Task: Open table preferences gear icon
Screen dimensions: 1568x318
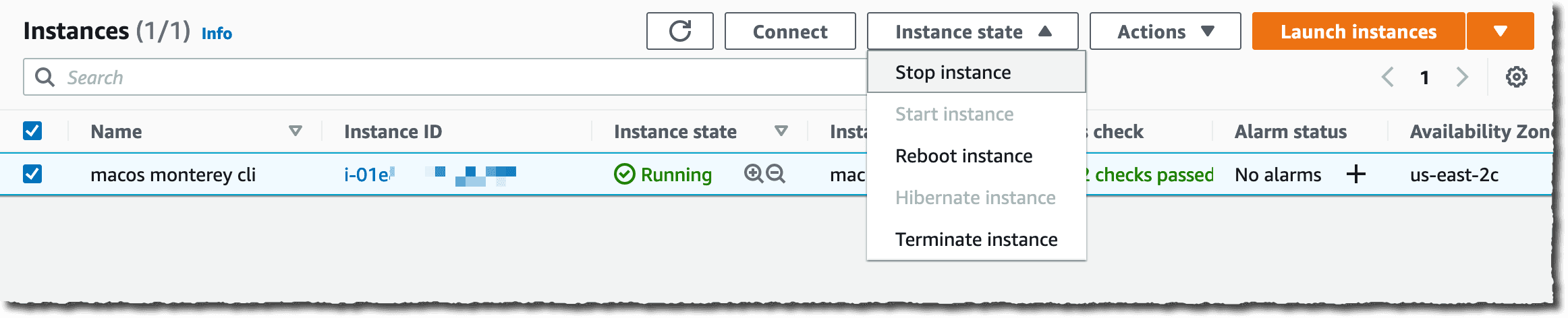Action: click(1516, 77)
